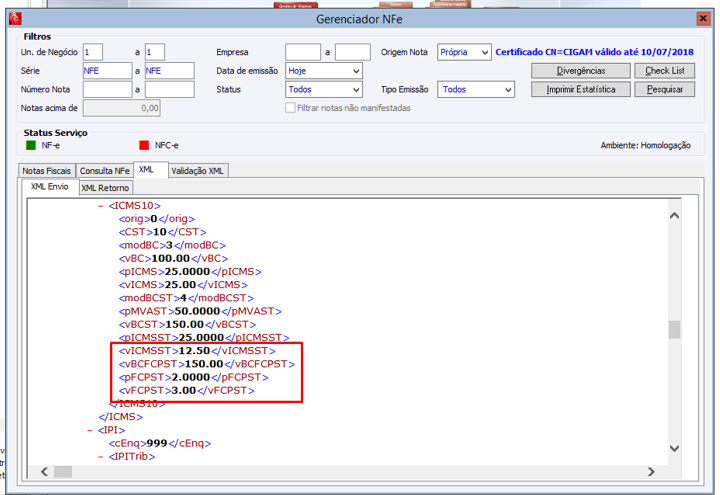Open the Validação XML tab
Image resolution: width=720 pixels, height=495 pixels.
[x=197, y=171]
